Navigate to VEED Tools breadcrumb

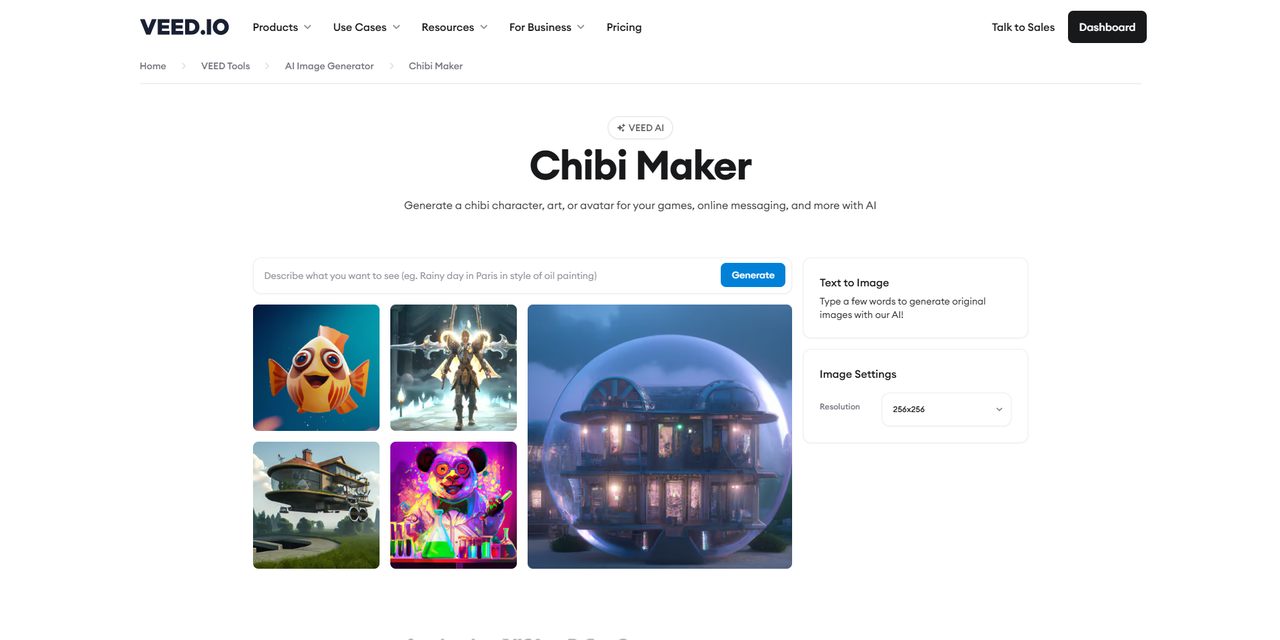point(225,66)
